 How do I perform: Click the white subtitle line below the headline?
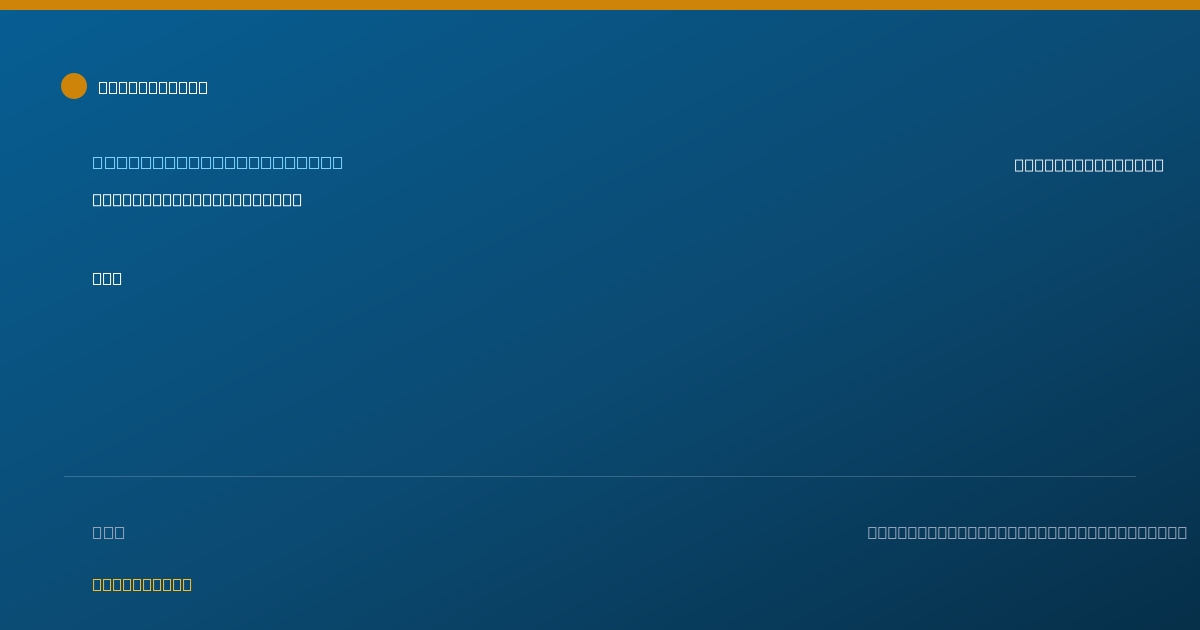point(197,199)
